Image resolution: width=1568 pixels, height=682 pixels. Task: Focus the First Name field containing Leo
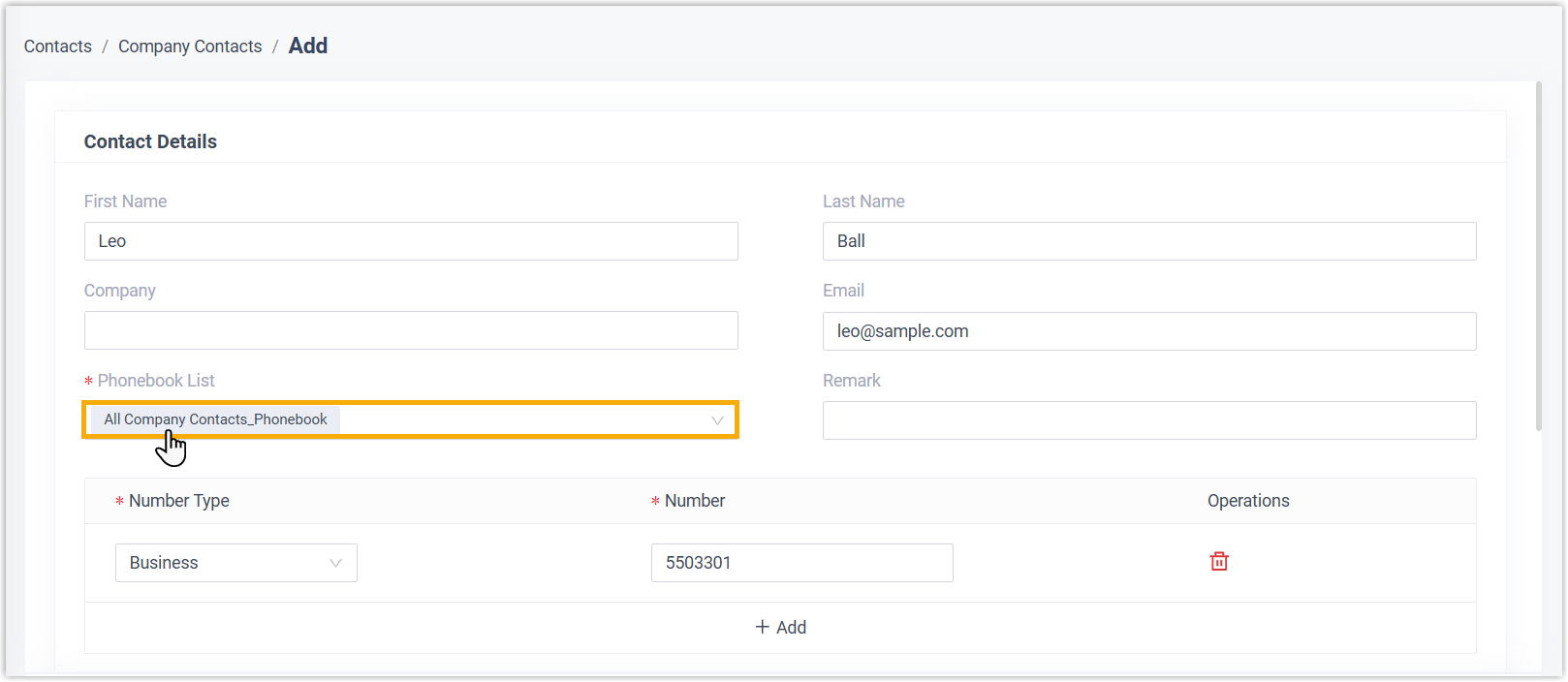click(411, 241)
